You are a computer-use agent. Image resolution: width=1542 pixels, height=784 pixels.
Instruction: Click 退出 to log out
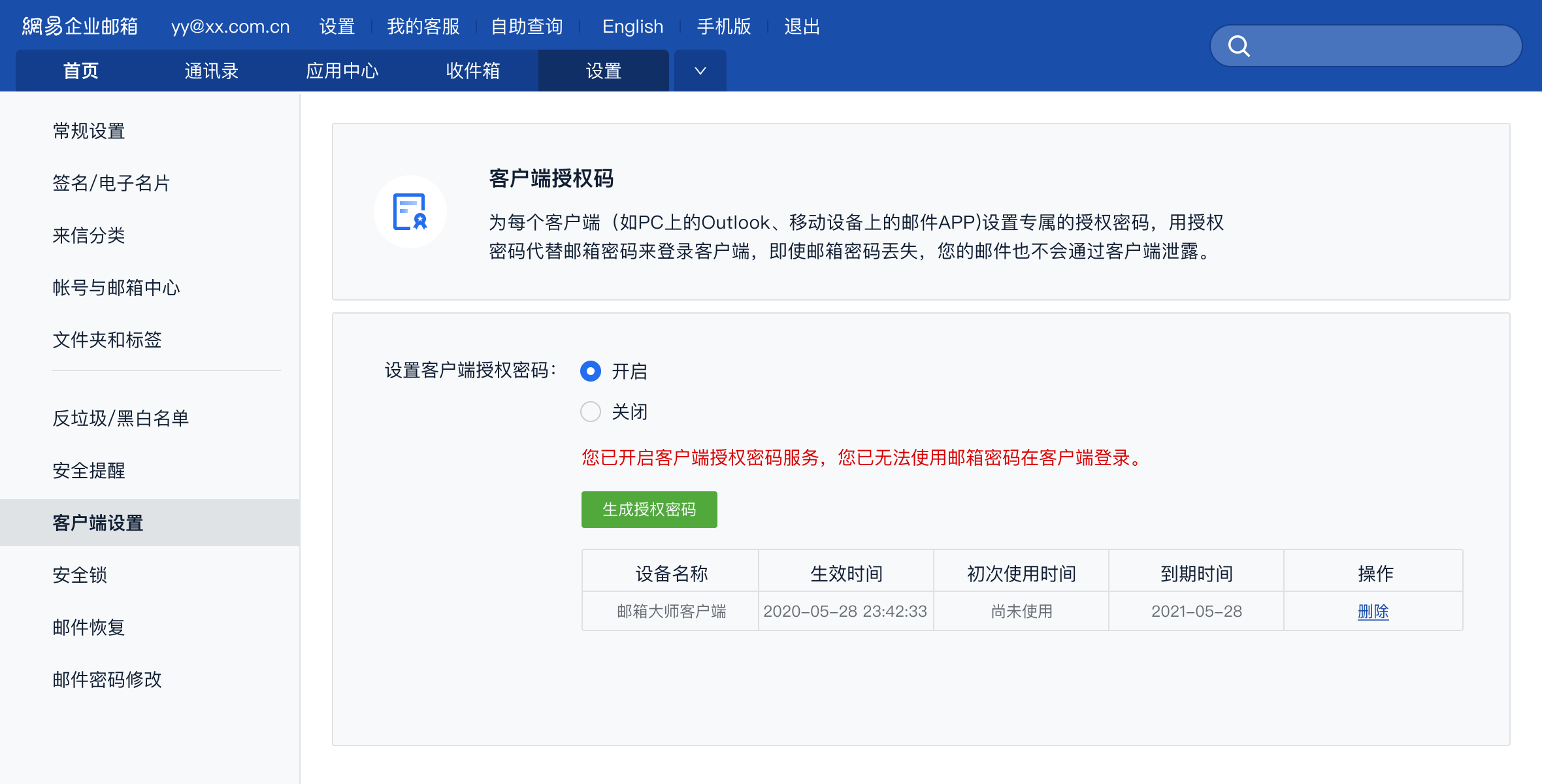[802, 26]
